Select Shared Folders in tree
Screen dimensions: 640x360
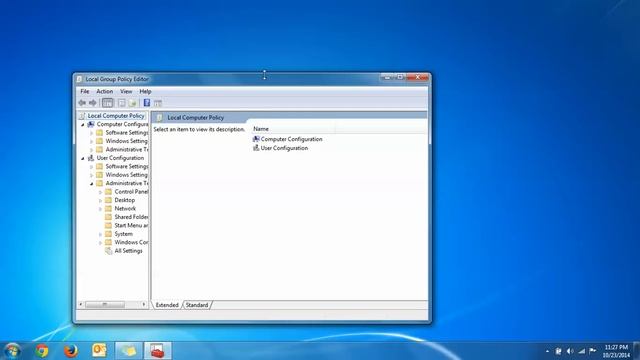[131, 217]
